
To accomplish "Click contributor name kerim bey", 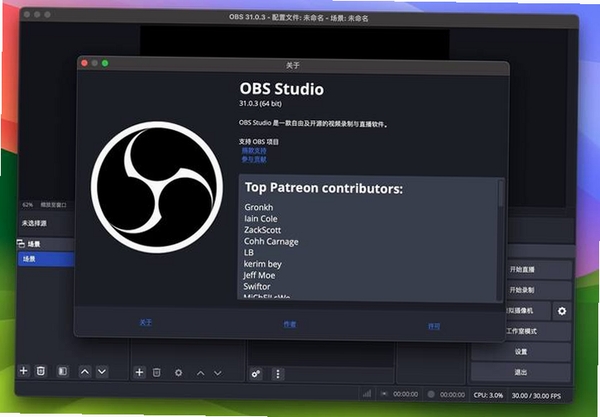I will [x=262, y=264].
